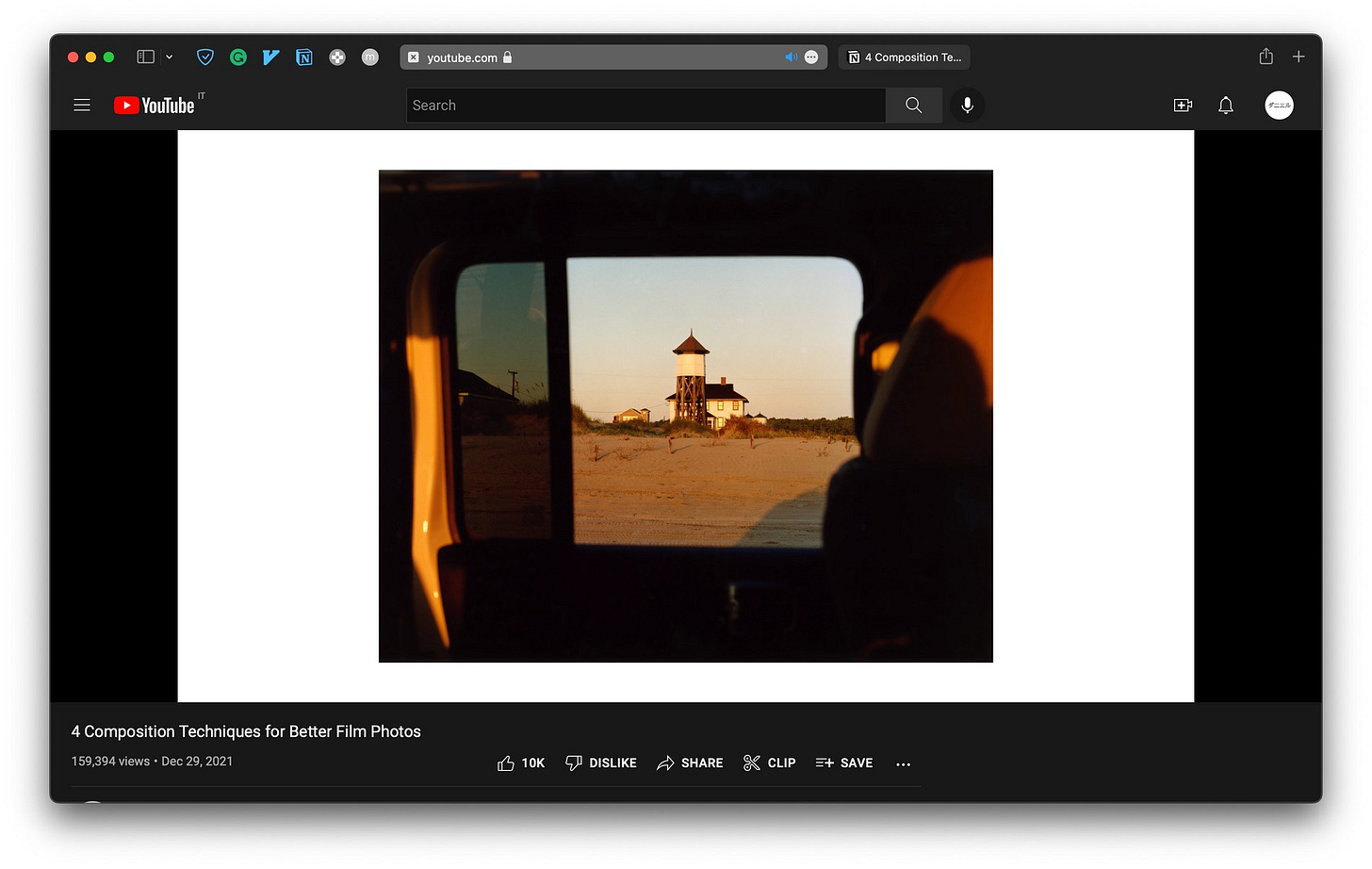
Task: Create a CLIP with scissors button
Action: 770,763
